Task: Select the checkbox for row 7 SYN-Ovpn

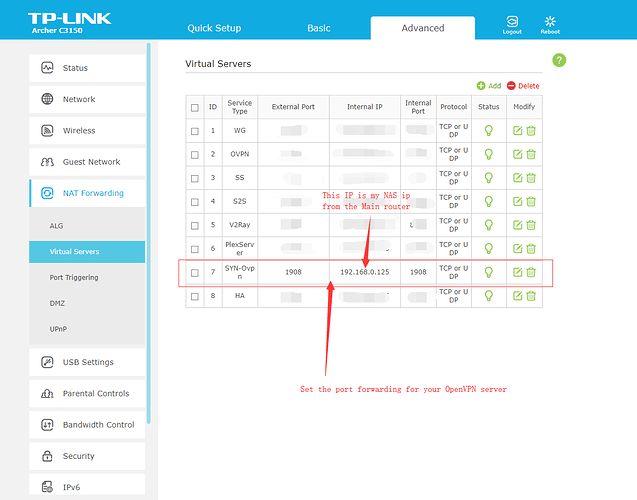Action: pyautogui.click(x=195, y=272)
